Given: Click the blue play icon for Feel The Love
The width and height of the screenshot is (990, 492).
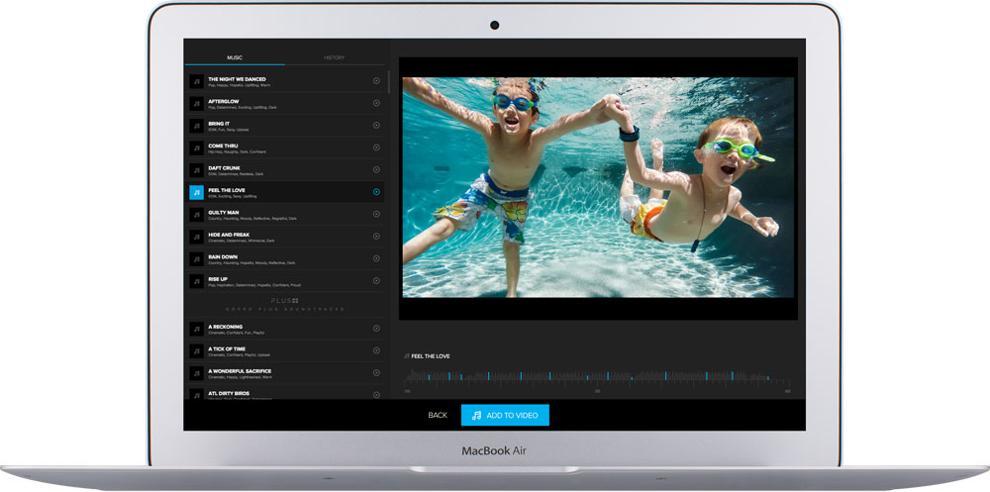Looking at the screenshot, I should [x=376, y=192].
